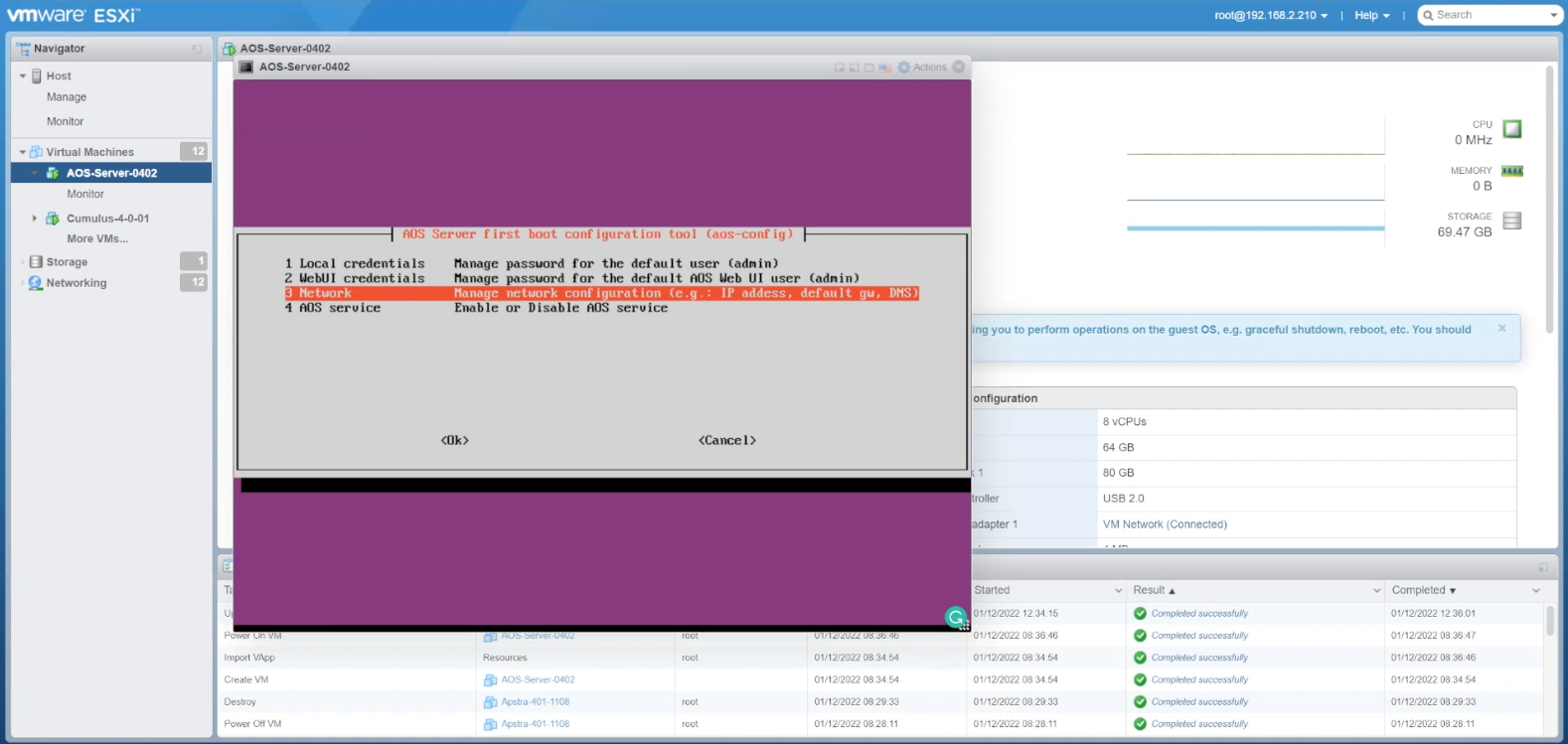1568x744 pixels.
Task: Click the Storage count badge 1
Action: pyautogui.click(x=194, y=261)
